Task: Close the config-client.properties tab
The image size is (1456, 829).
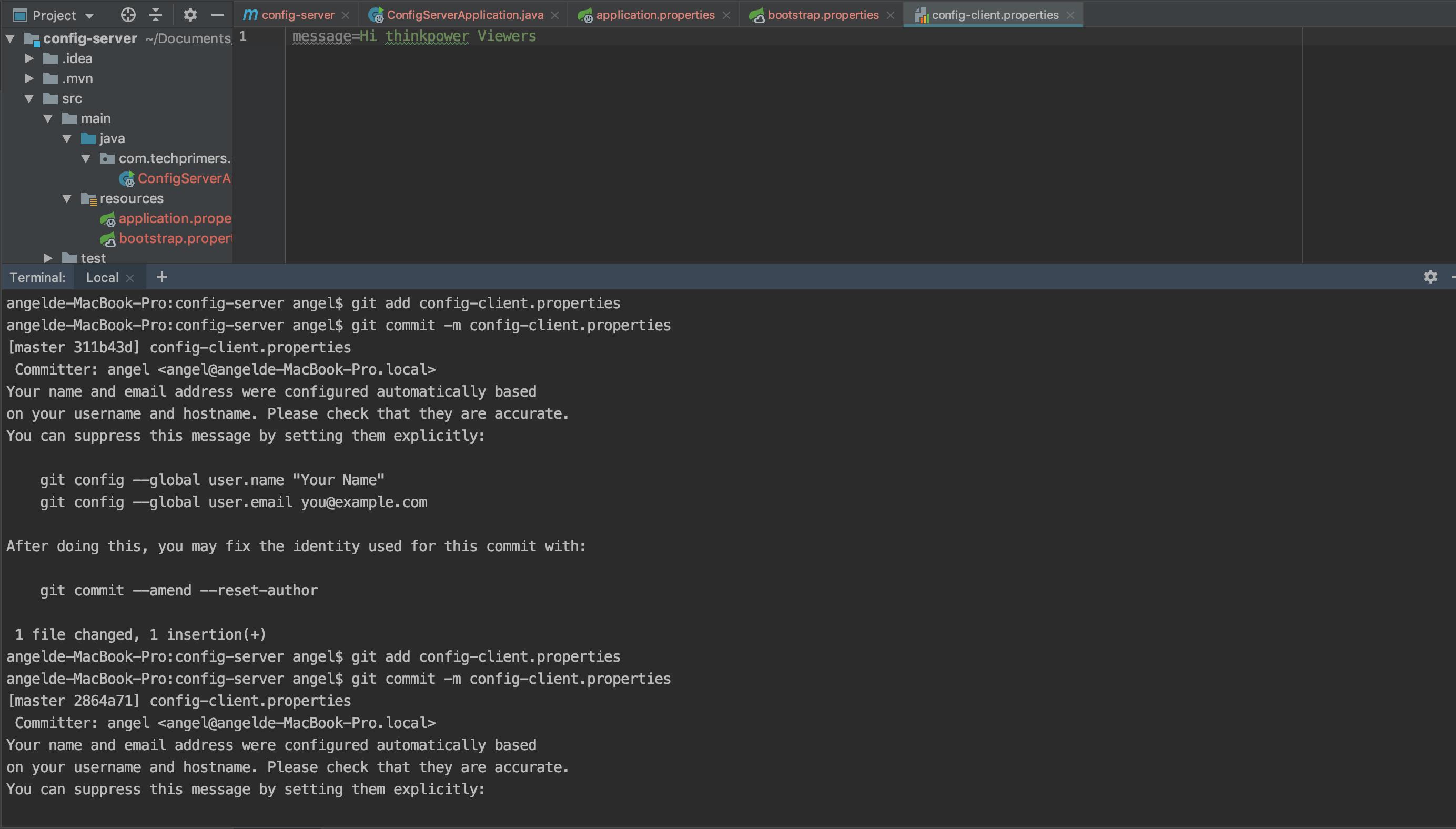Action: pyautogui.click(x=1070, y=15)
